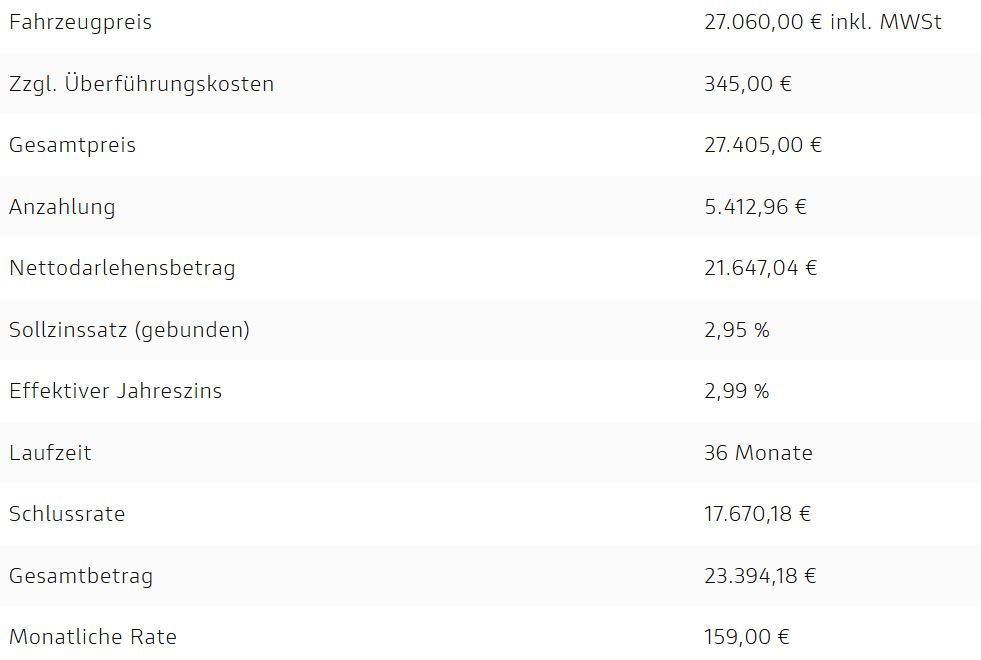Select the 21.647,04 € loan amount
Viewport: 981px width, 660px height.
tap(760, 268)
